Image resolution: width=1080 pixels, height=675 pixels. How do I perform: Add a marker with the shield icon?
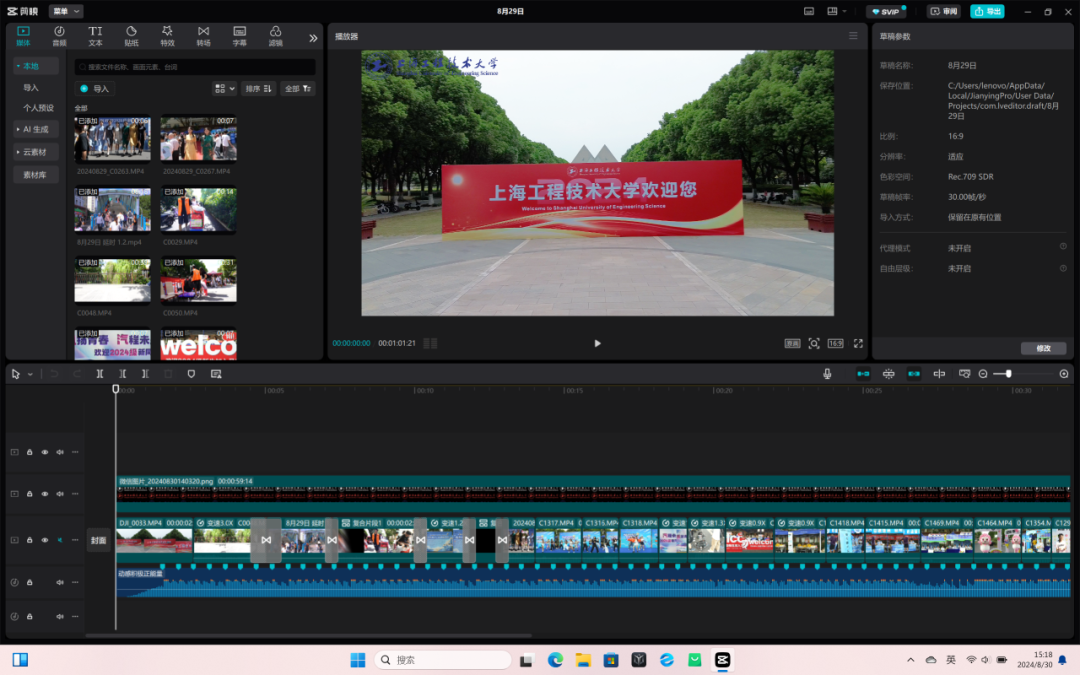pos(191,374)
